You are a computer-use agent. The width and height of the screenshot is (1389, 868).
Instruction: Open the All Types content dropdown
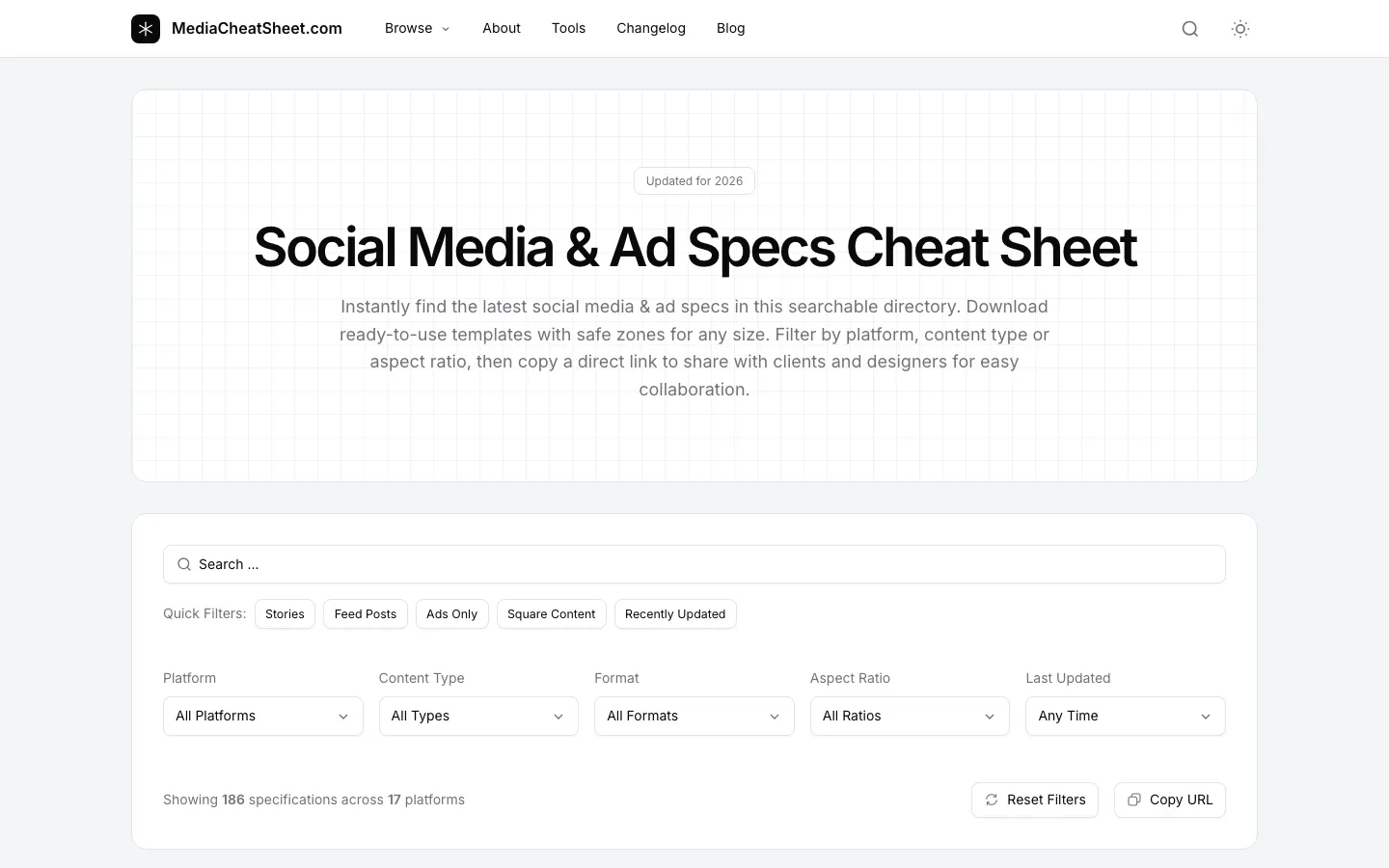[478, 716]
